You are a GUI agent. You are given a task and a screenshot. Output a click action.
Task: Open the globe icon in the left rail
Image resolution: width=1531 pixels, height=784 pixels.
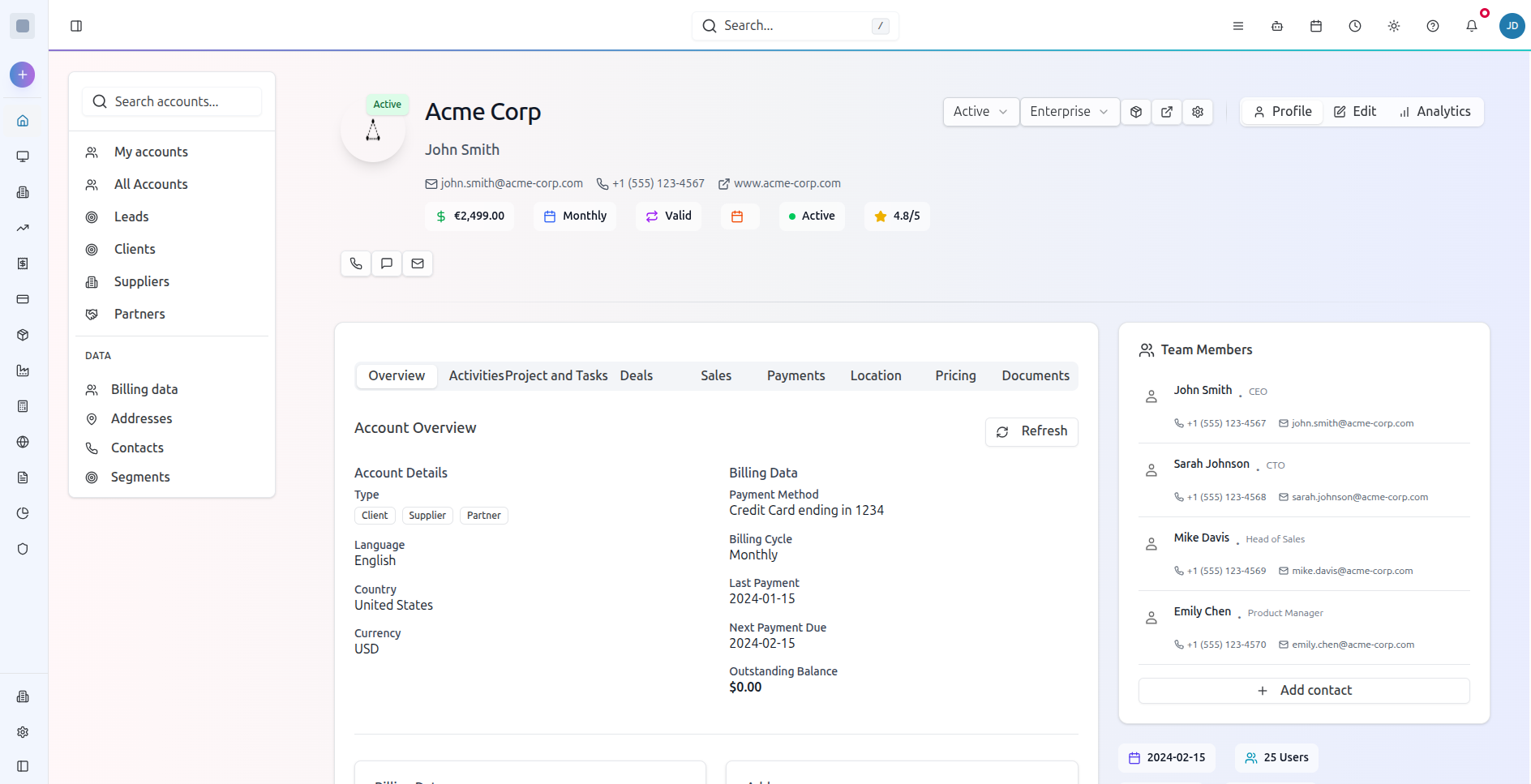pyautogui.click(x=22, y=442)
